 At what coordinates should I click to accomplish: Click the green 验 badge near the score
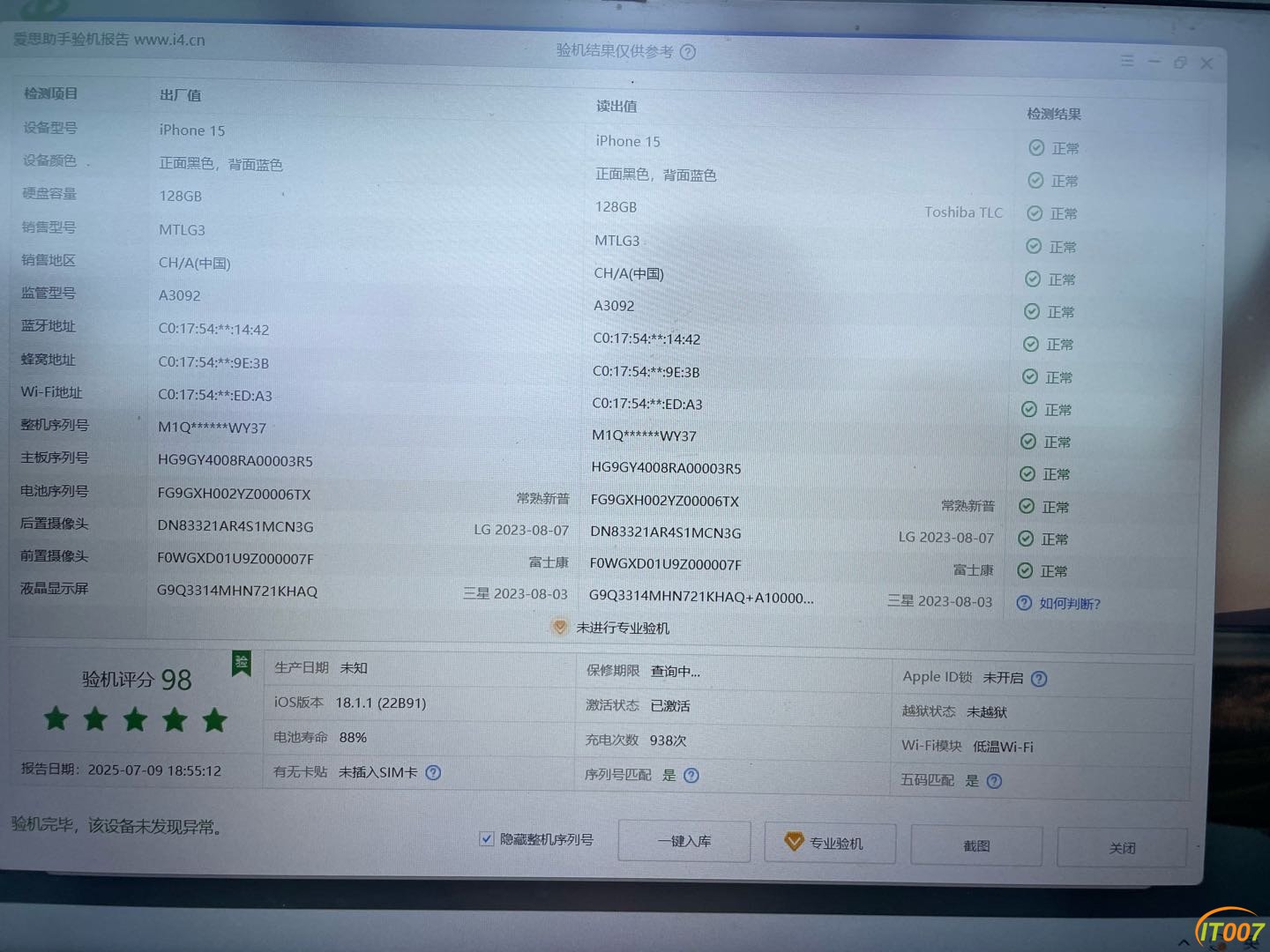(241, 663)
